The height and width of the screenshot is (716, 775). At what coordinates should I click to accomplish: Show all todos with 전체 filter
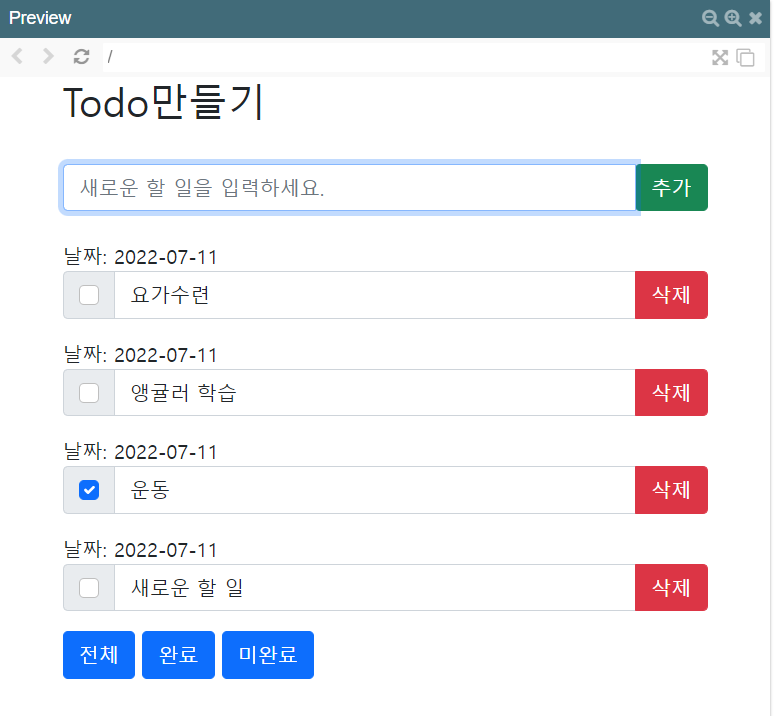(x=99, y=655)
